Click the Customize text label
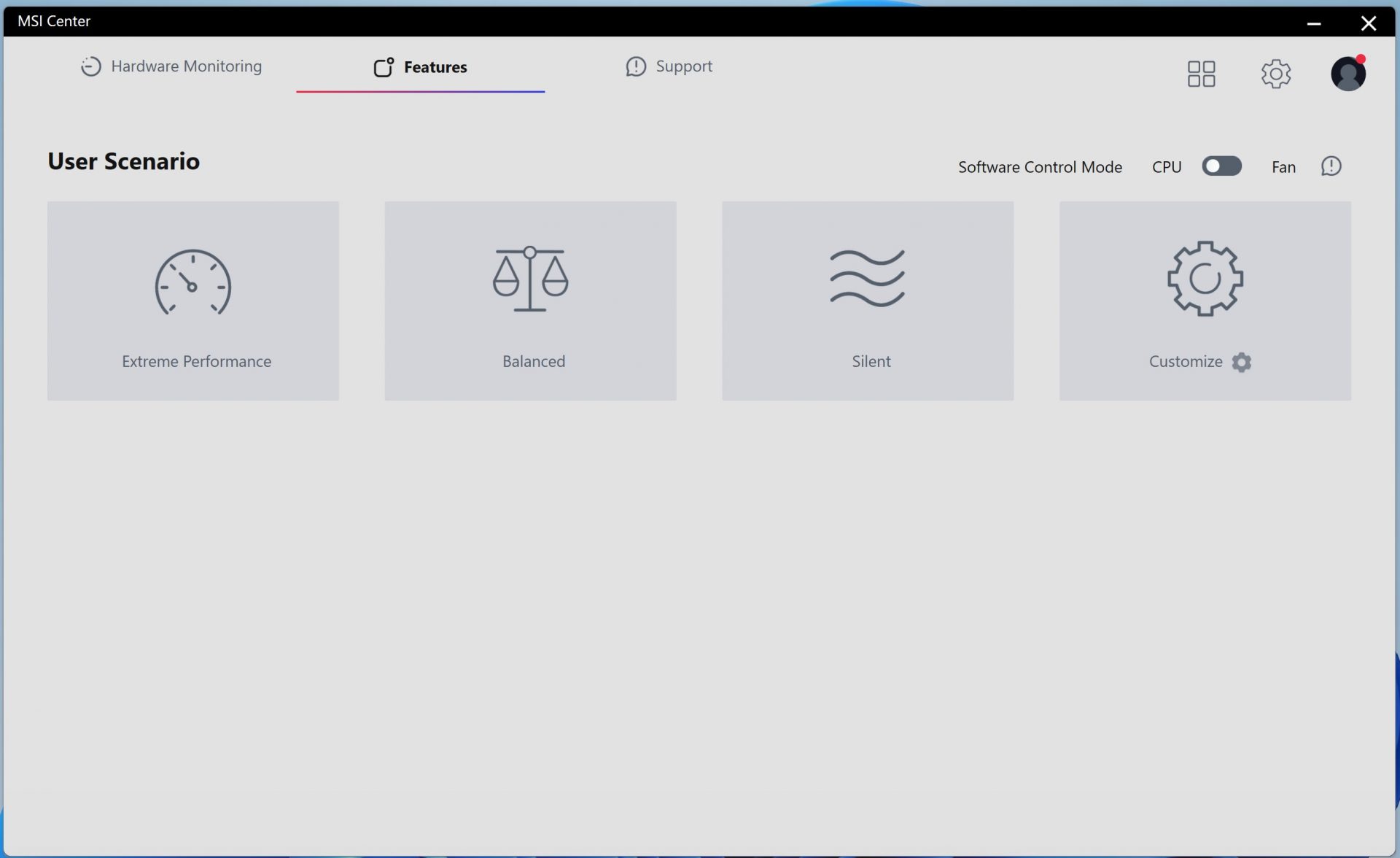Image resolution: width=1400 pixels, height=858 pixels. 1185,361
